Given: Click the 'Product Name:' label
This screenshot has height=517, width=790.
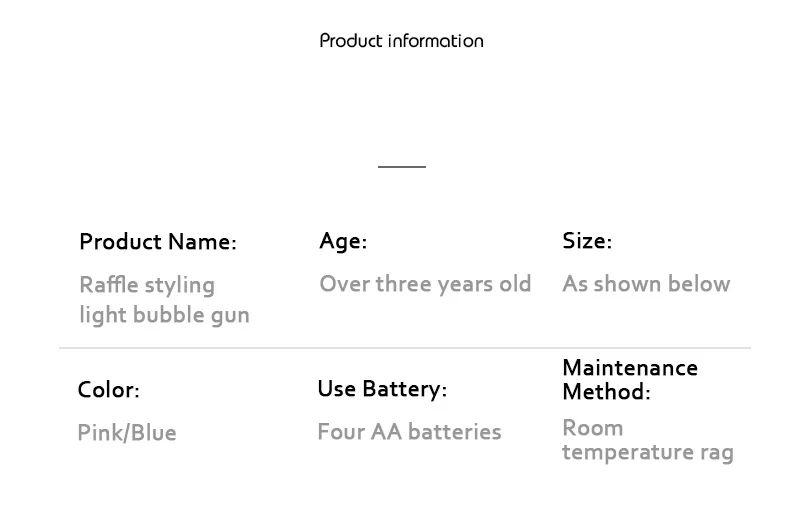Looking at the screenshot, I should (158, 242).
